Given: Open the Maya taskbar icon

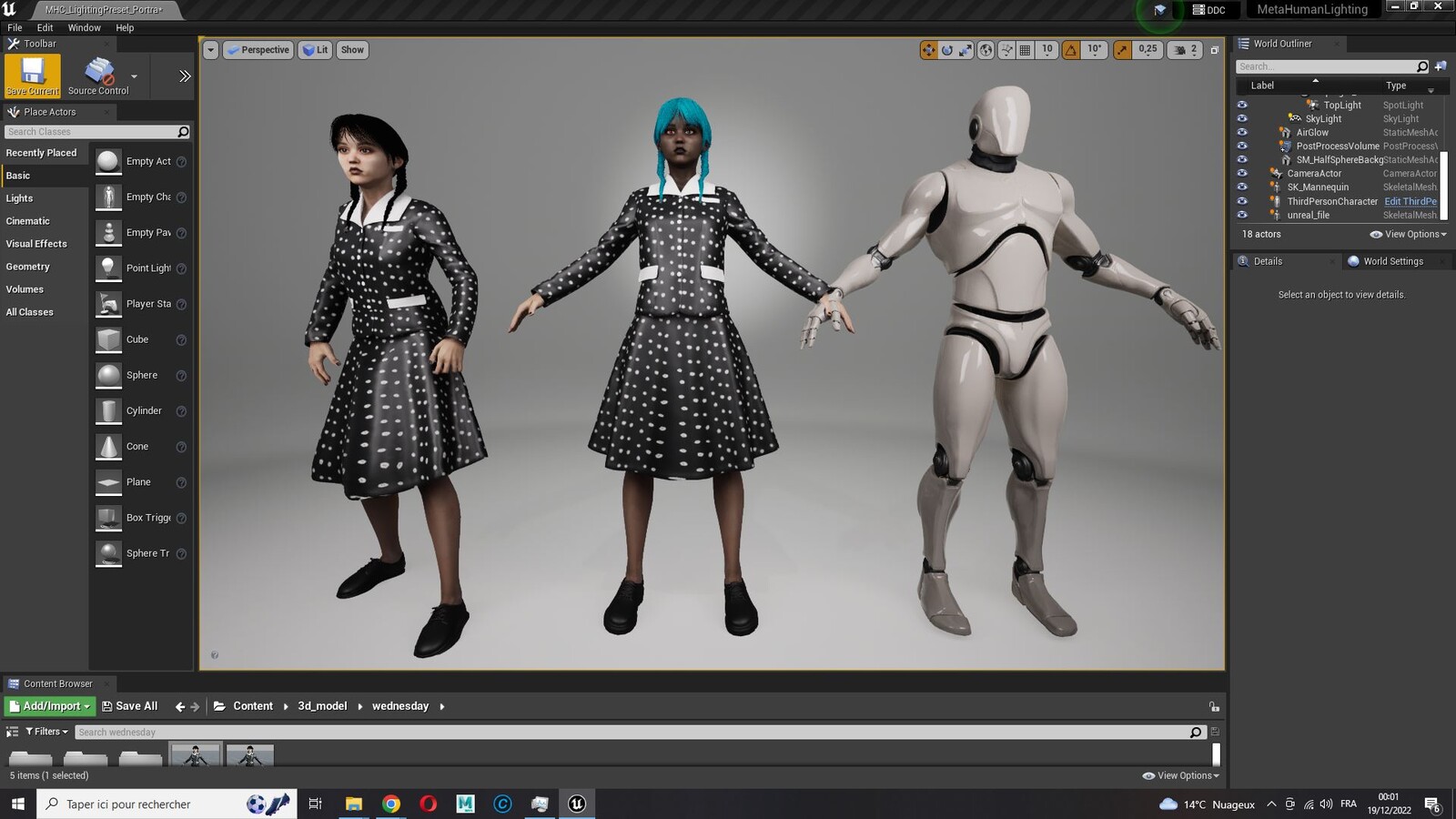Looking at the screenshot, I should tap(465, 804).
